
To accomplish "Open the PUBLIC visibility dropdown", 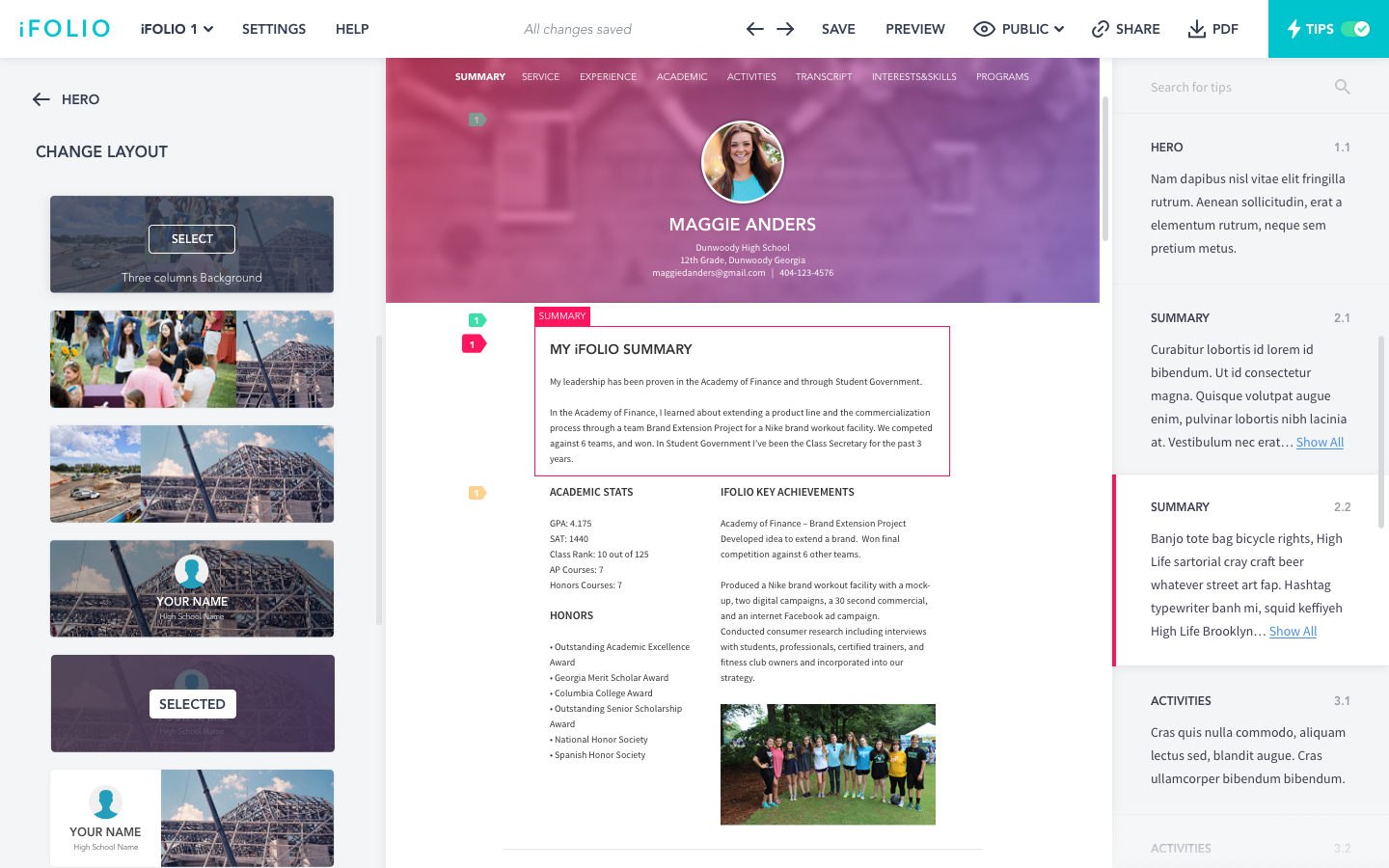I will pyautogui.click(x=1033, y=29).
